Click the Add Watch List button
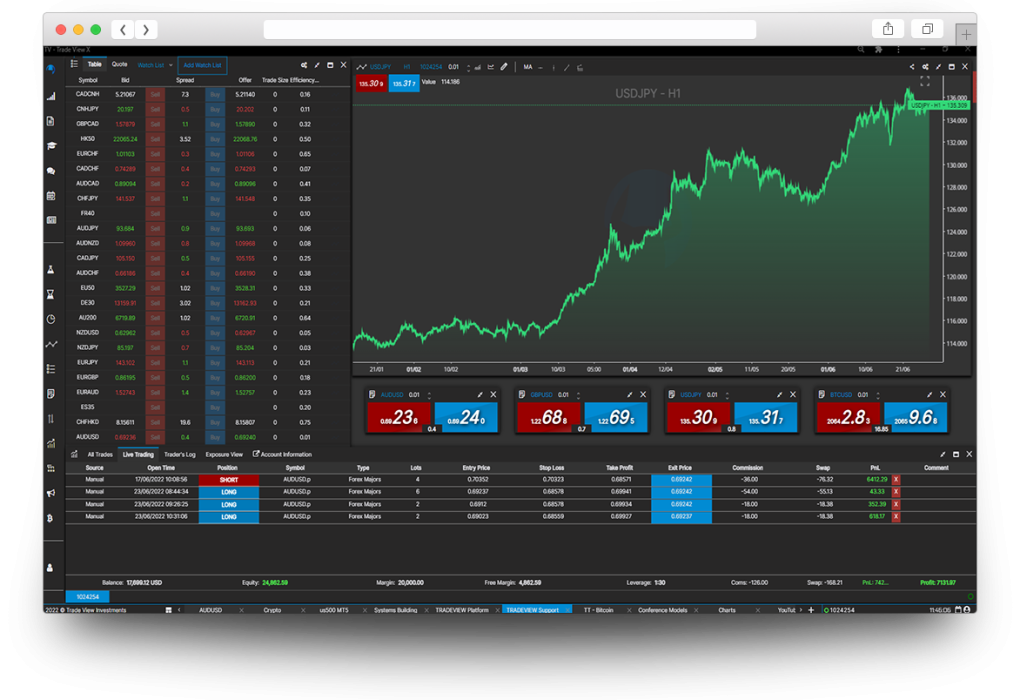The width and height of the screenshot is (1020, 700). point(202,64)
